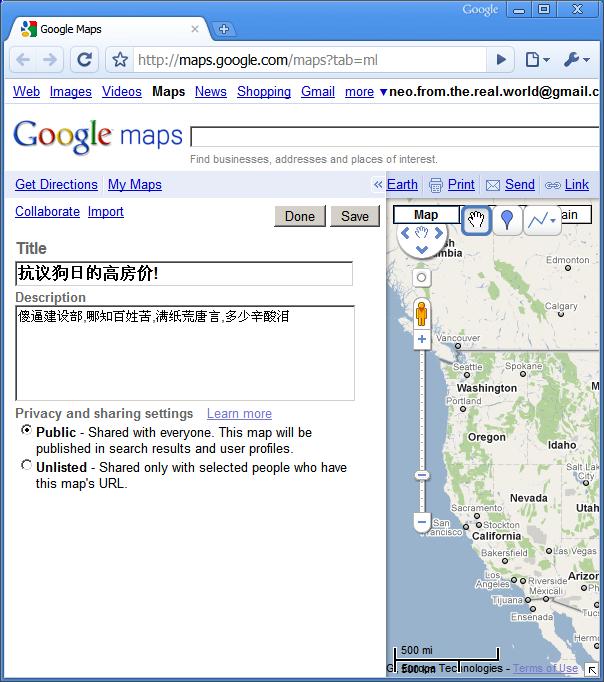
Task: Collapse the left panel with double chevron
Action: point(378,184)
